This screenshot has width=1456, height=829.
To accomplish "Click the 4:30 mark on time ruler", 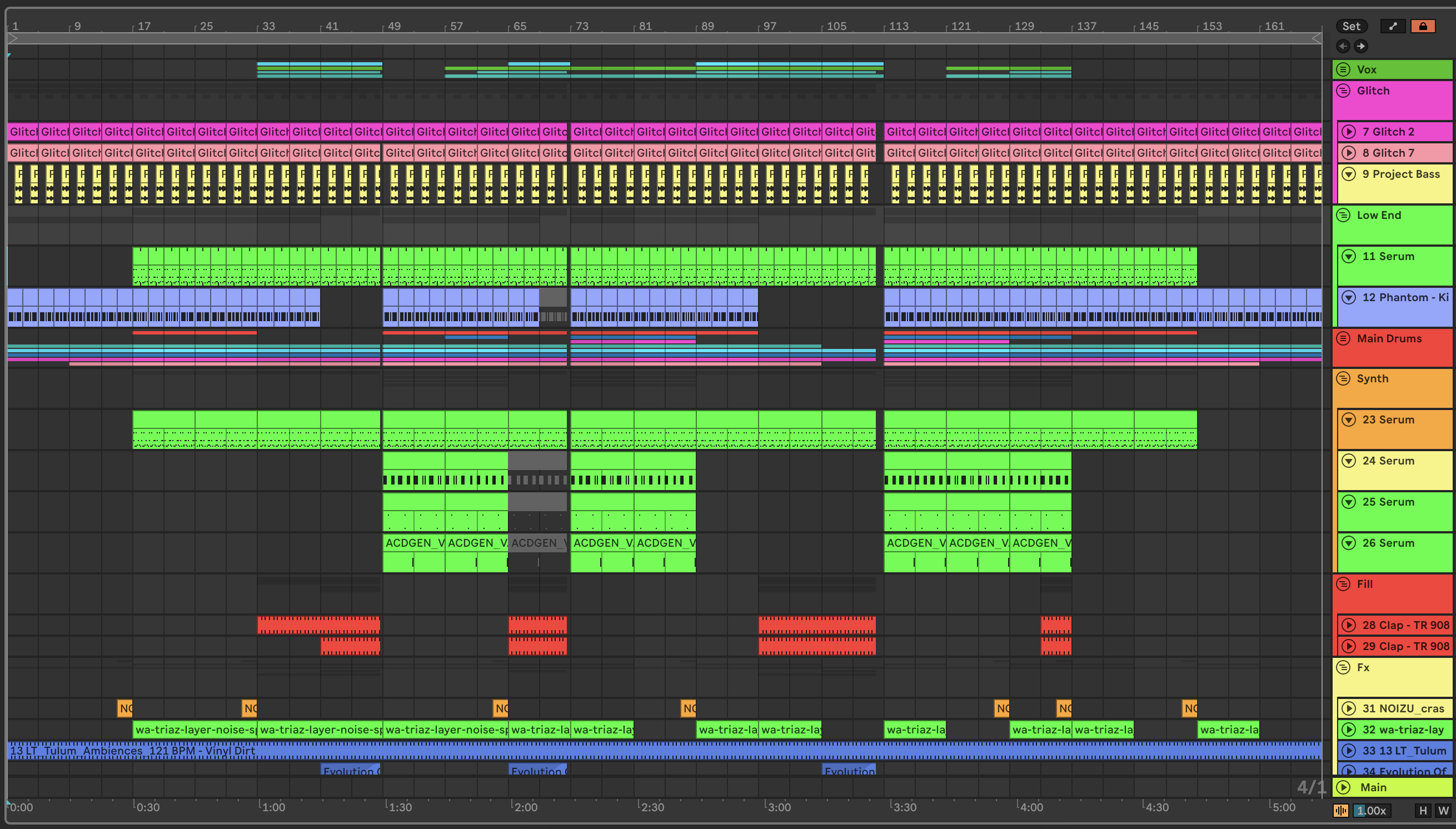I will 1156,807.
